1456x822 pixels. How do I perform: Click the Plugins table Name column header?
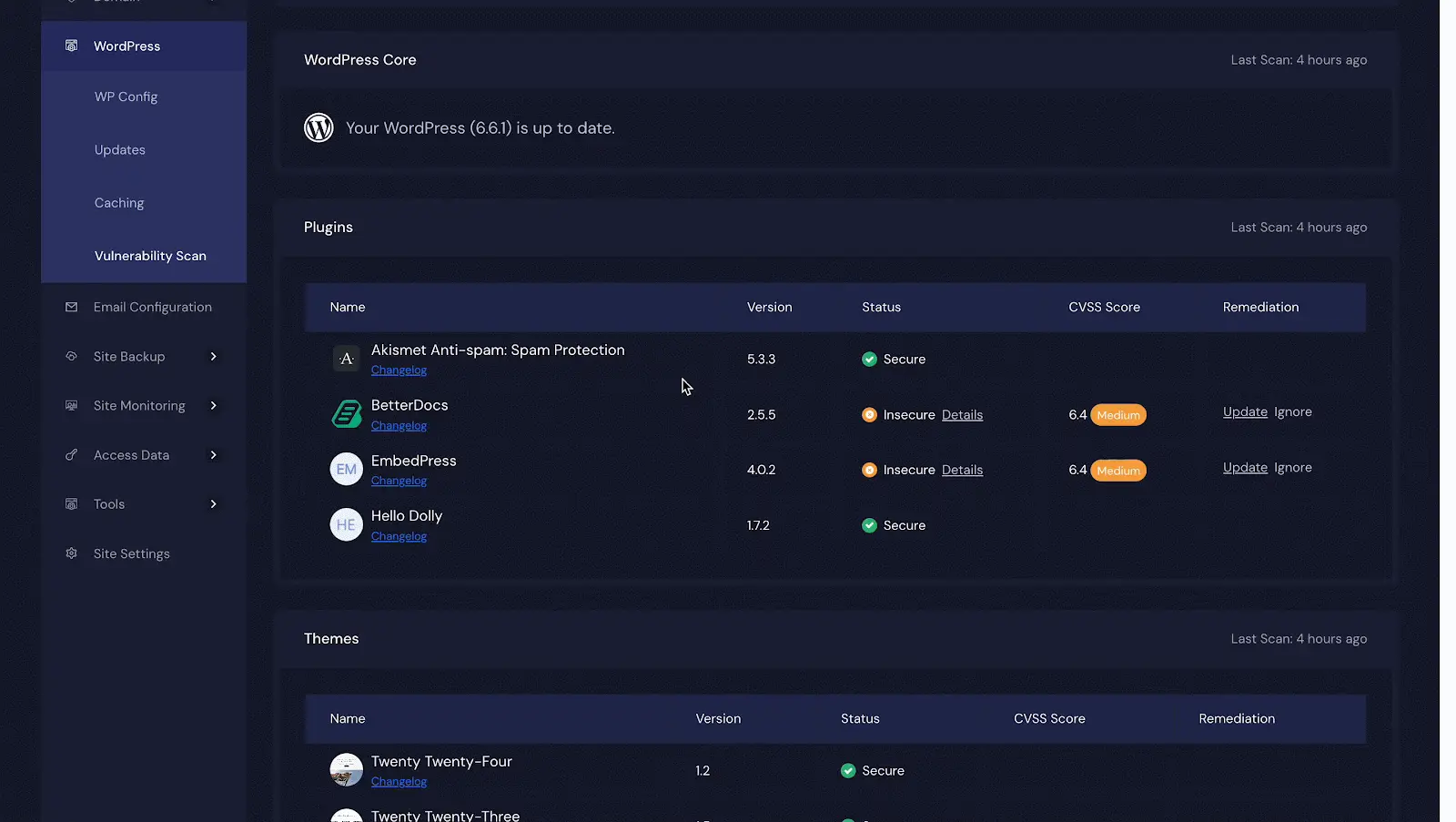pos(348,307)
